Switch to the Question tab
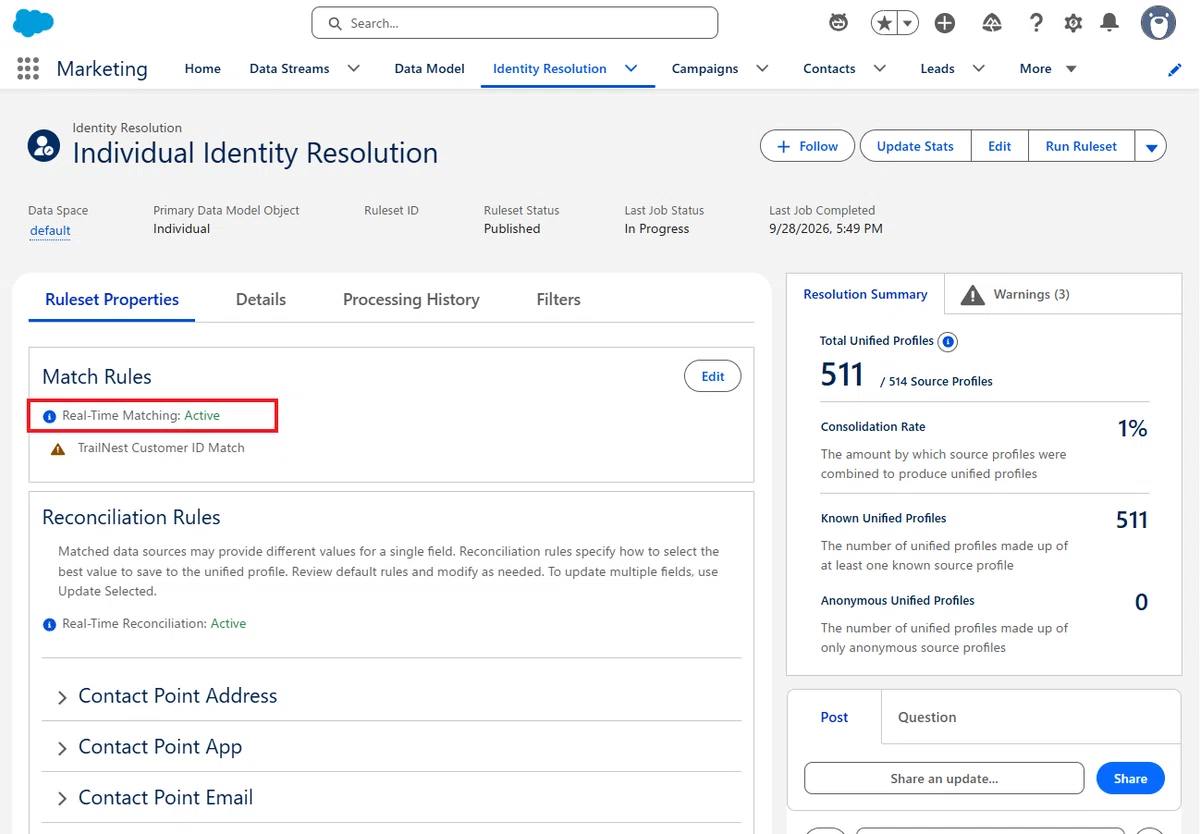The height and width of the screenshot is (834, 1200). coord(927,717)
